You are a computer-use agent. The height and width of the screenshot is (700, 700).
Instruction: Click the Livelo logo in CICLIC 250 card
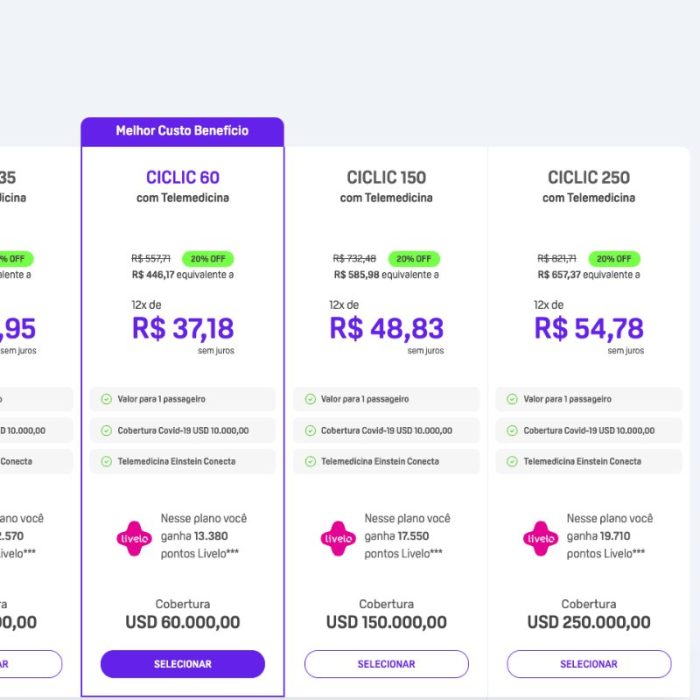[541, 538]
